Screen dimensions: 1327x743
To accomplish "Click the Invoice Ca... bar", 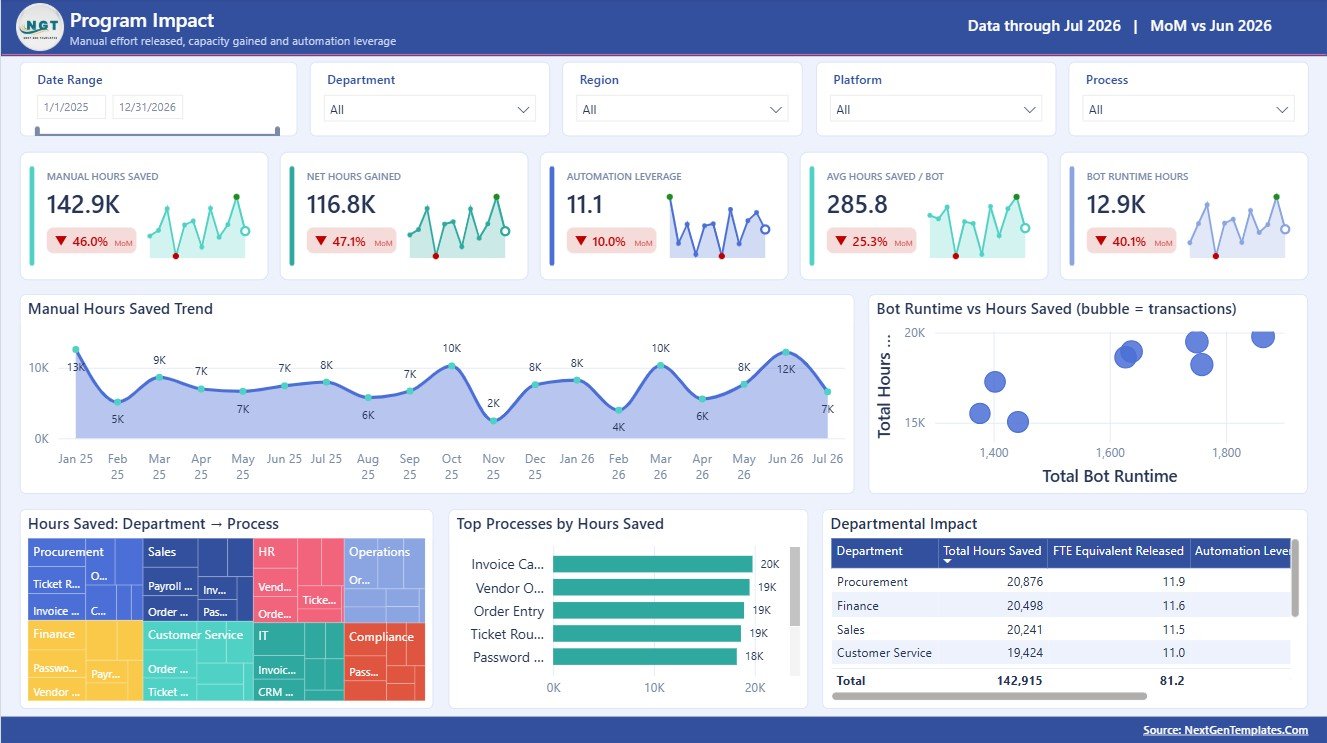I will click(x=652, y=564).
